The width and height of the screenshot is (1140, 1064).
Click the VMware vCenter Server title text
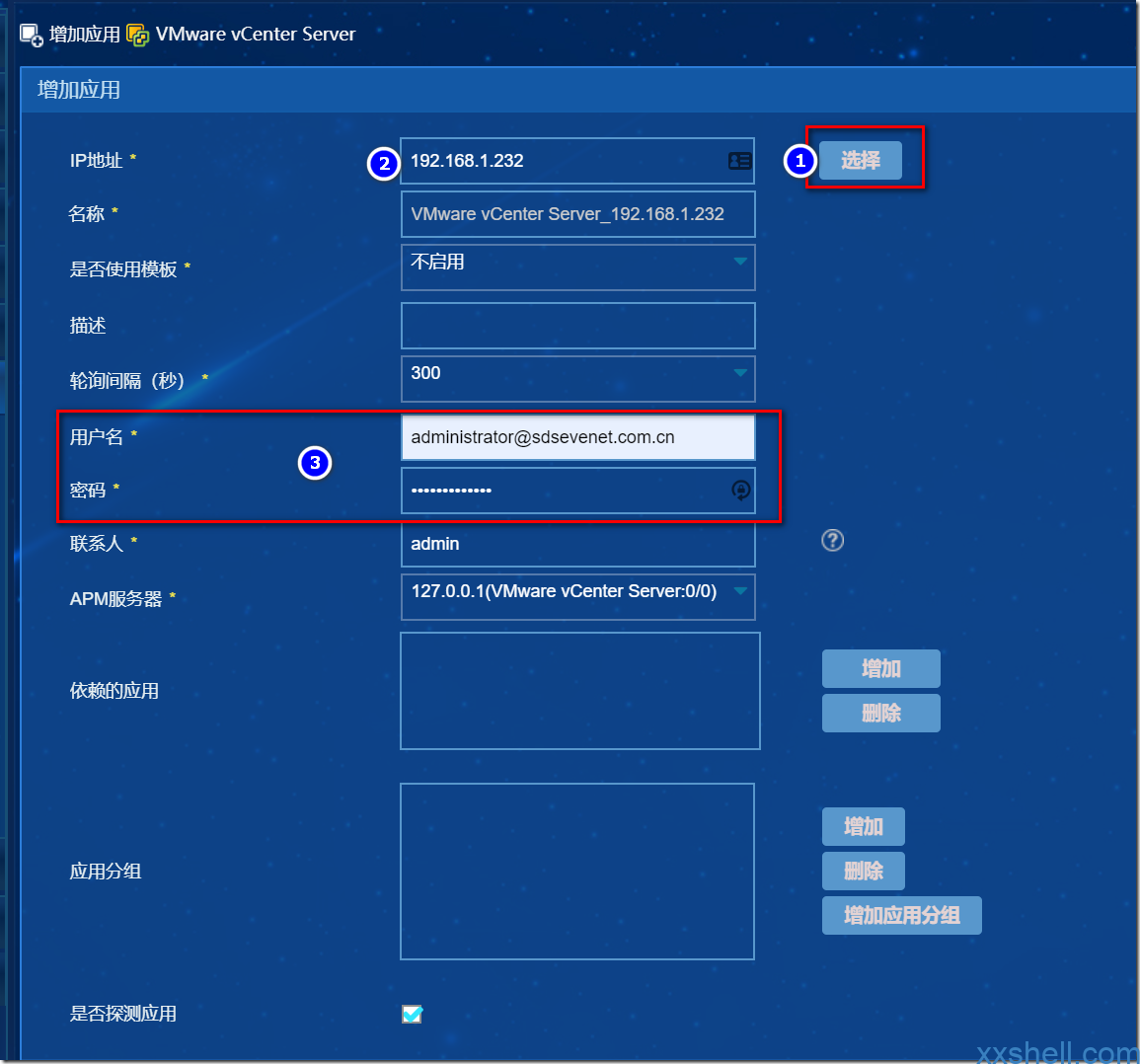click(x=256, y=35)
